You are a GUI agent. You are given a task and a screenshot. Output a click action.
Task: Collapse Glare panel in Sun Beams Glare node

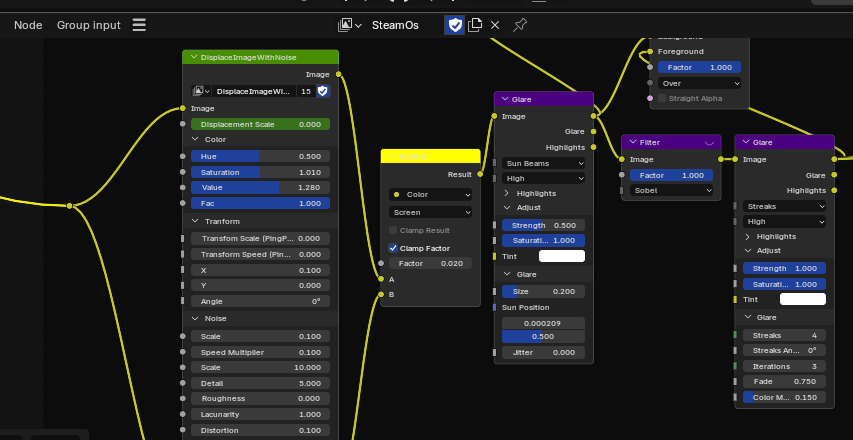click(x=506, y=275)
